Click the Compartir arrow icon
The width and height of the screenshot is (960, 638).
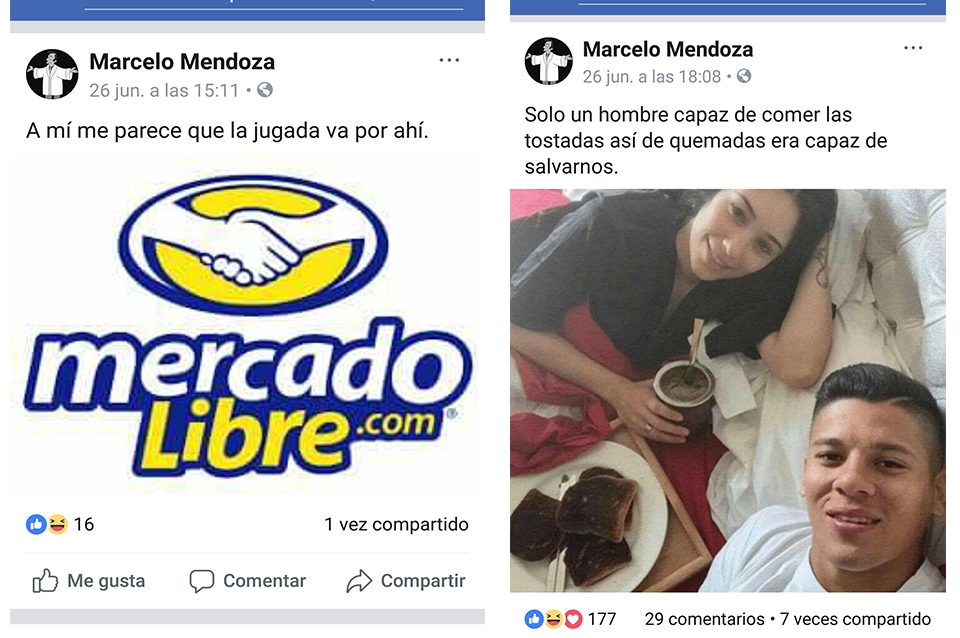click(359, 580)
